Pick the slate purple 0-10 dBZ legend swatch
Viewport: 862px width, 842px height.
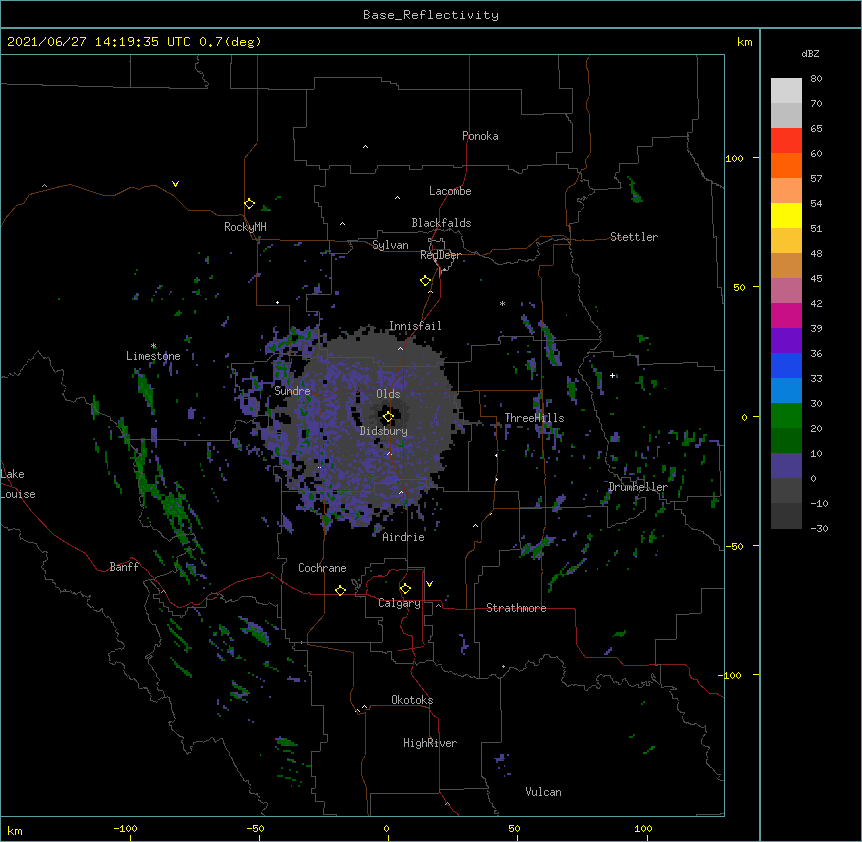click(786, 466)
